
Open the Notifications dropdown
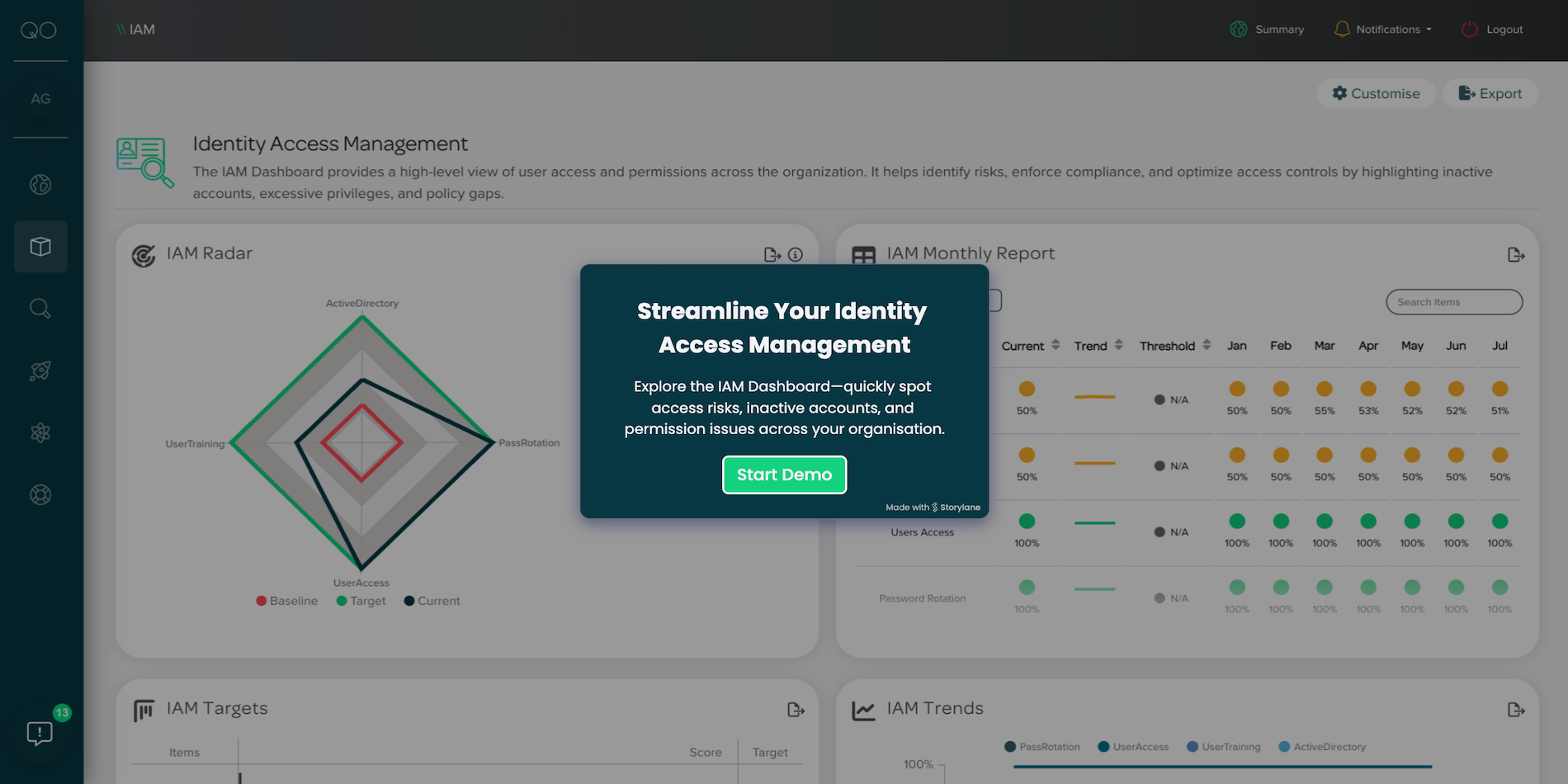pyautogui.click(x=1383, y=30)
